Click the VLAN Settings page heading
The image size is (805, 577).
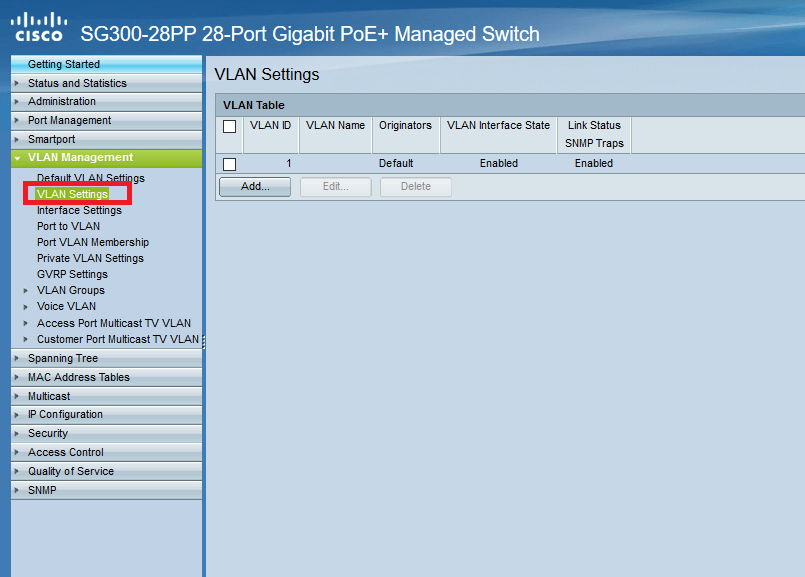pos(267,74)
